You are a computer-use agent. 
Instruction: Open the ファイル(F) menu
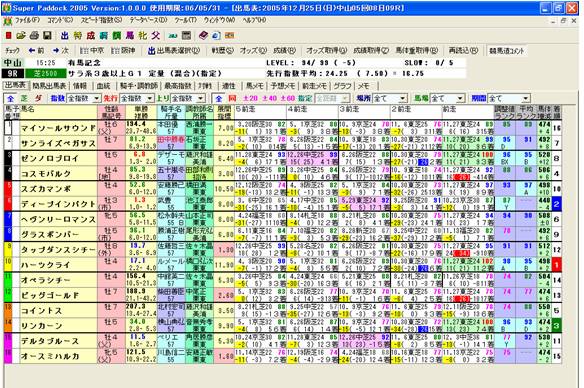pos(27,20)
